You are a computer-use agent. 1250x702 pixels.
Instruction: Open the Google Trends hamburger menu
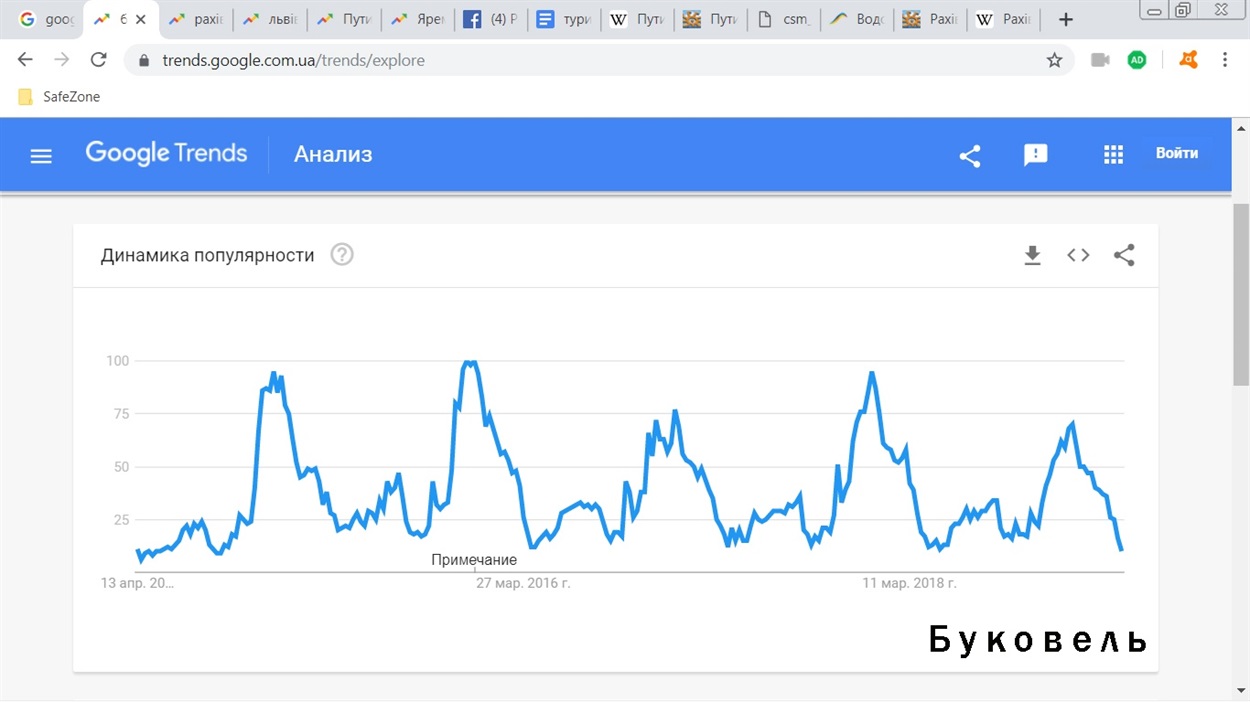pos(41,155)
